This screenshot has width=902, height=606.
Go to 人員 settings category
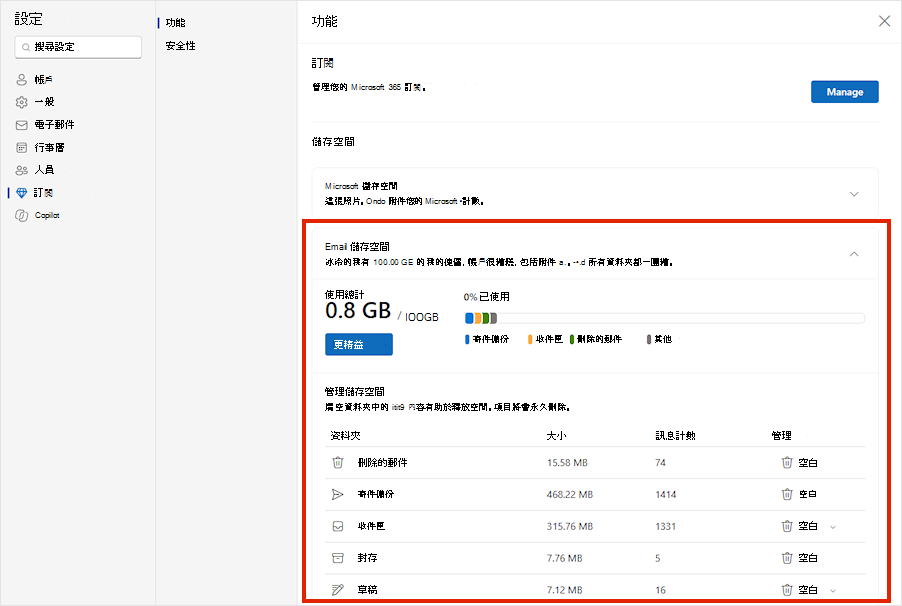[x=44, y=170]
